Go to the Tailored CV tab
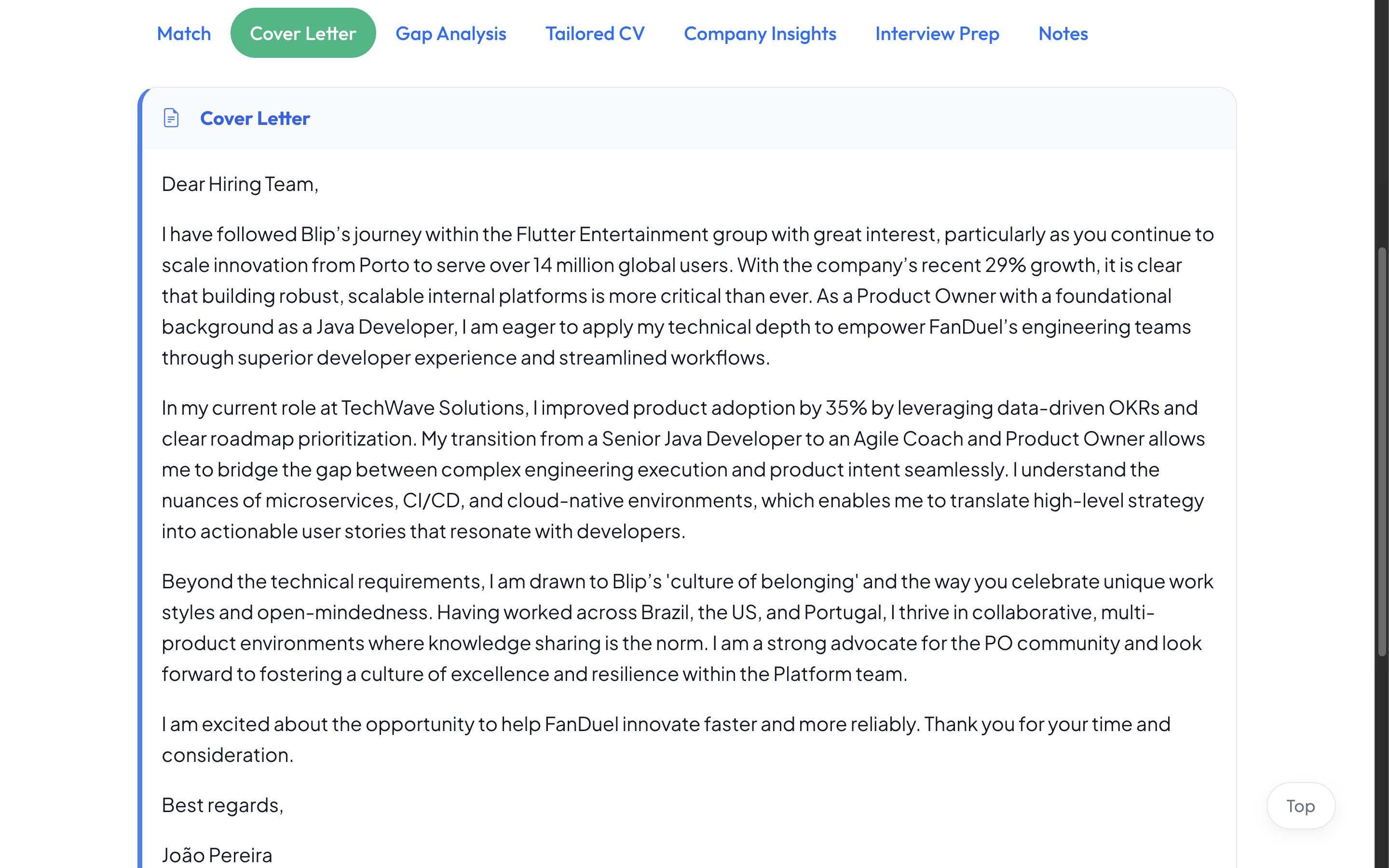This screenshot has width=1389, height=868. click(x=595, y=33)
